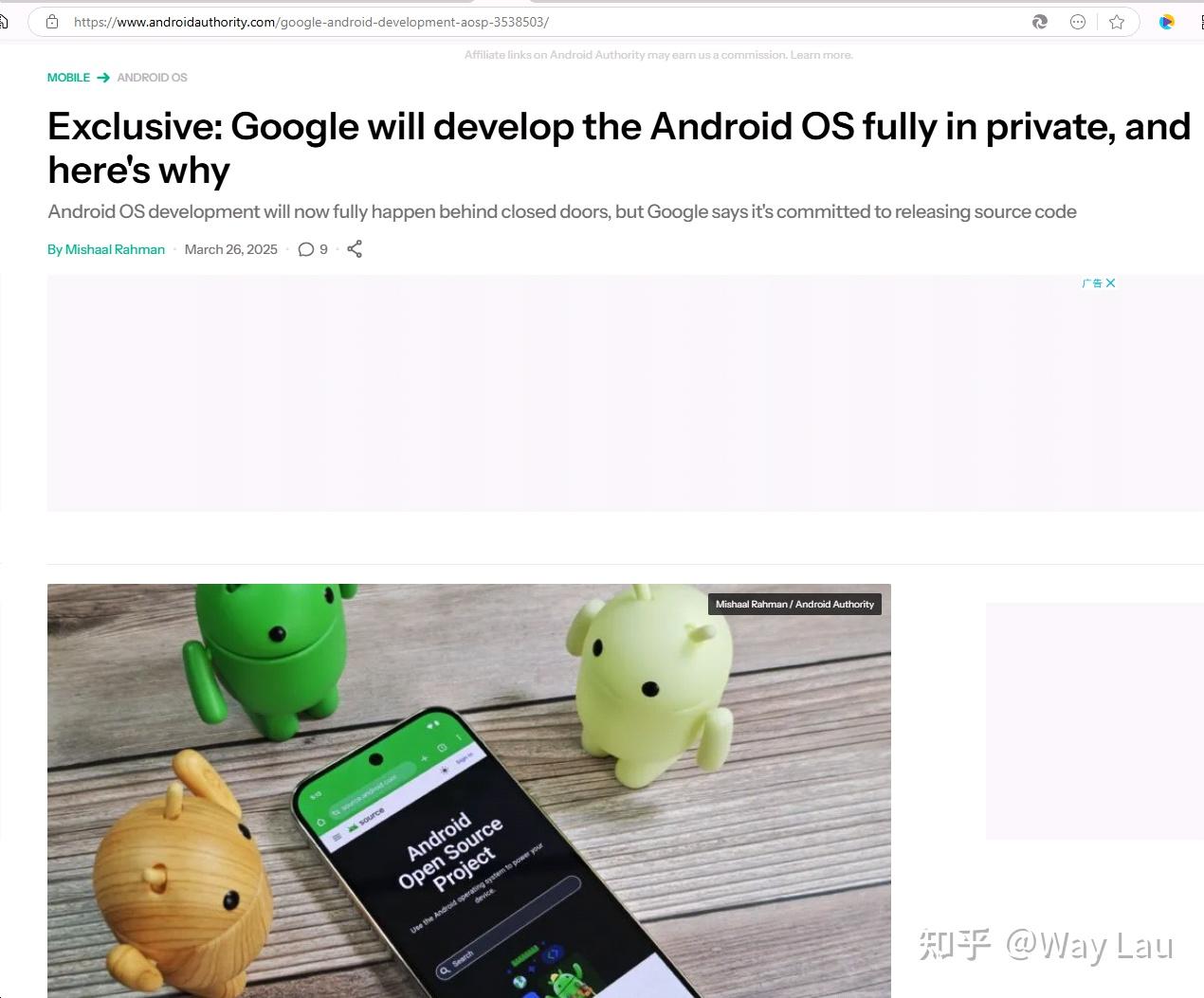Click the article hero image of Android figures
The width and height of the screenshot is (1204, 998).
pos(469,790)
